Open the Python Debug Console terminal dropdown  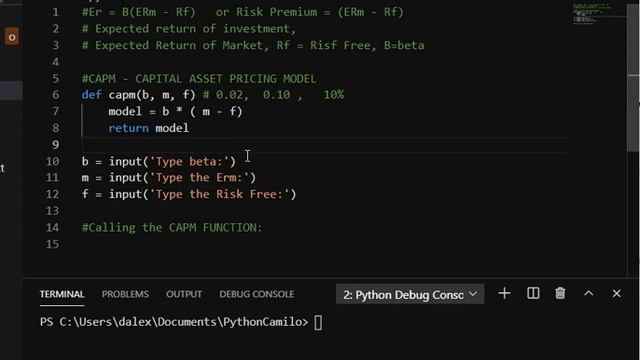coord(410,294)
